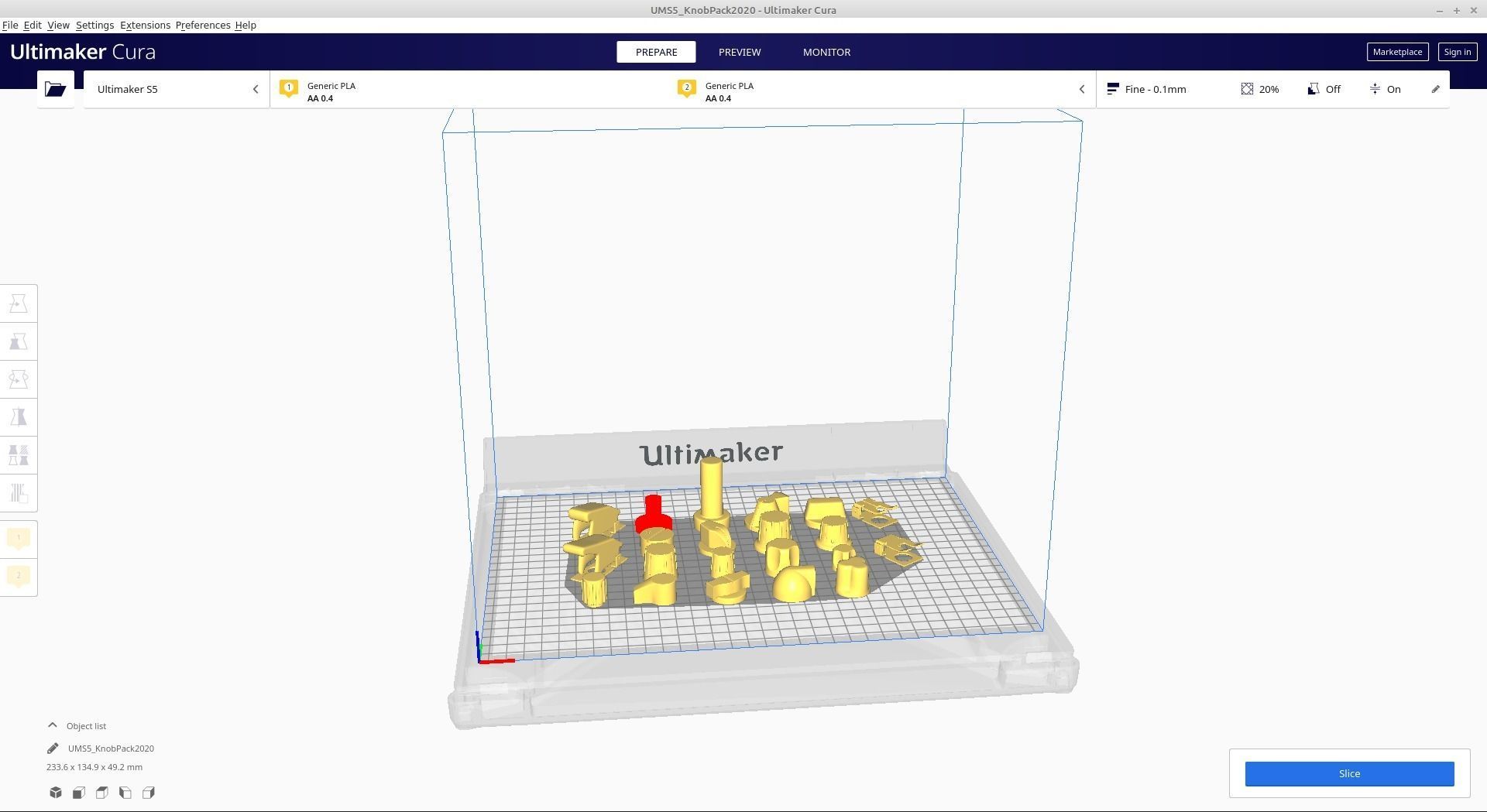Viewport: 1487px width, 812px height.
Task: Click the support Off indicator
Action: pos(1324,89)
